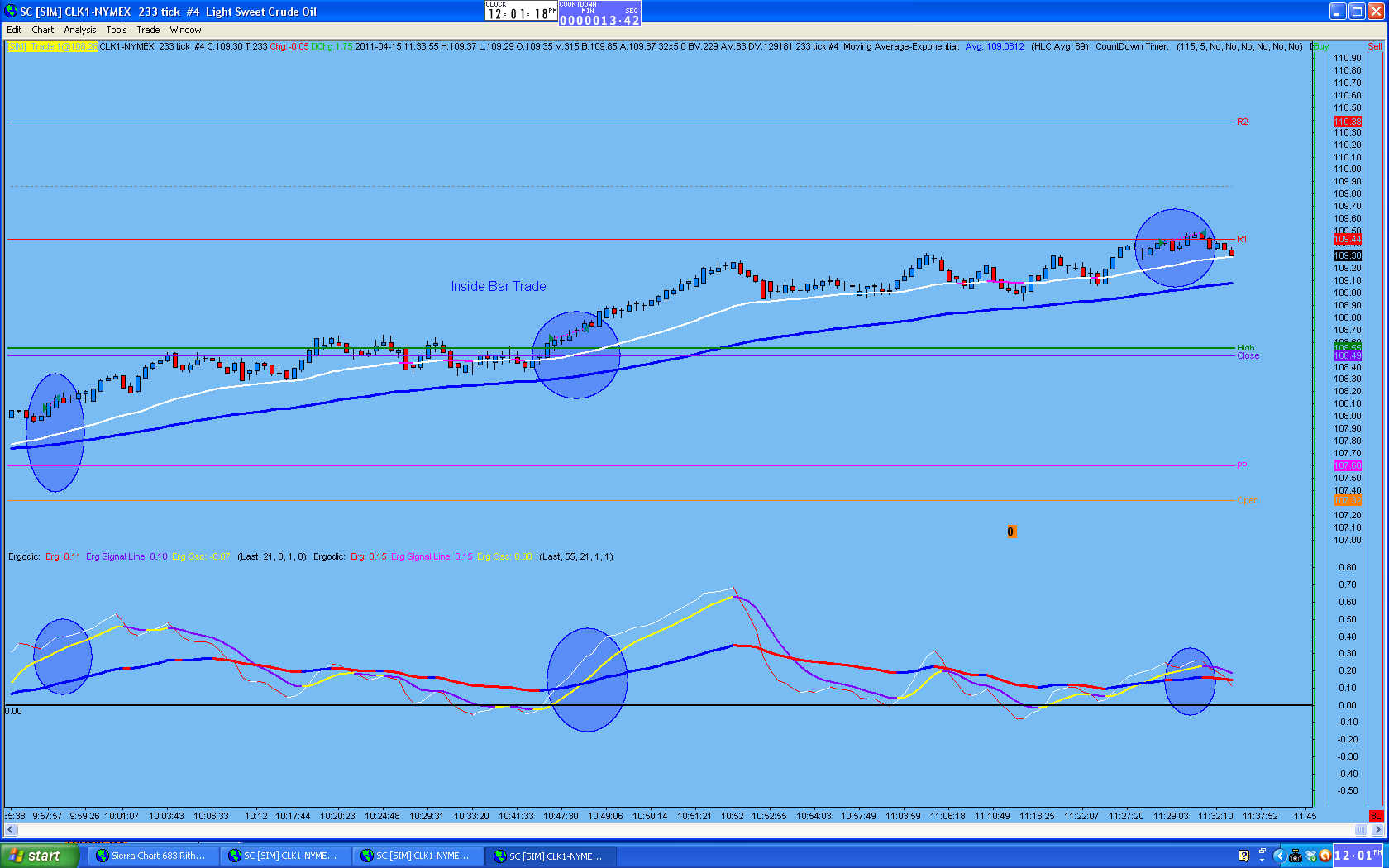
Task: Click the '(Last, 21, 8, 1, 8)' study inputs
Action: pyautogui.click(x=272, y=556)
